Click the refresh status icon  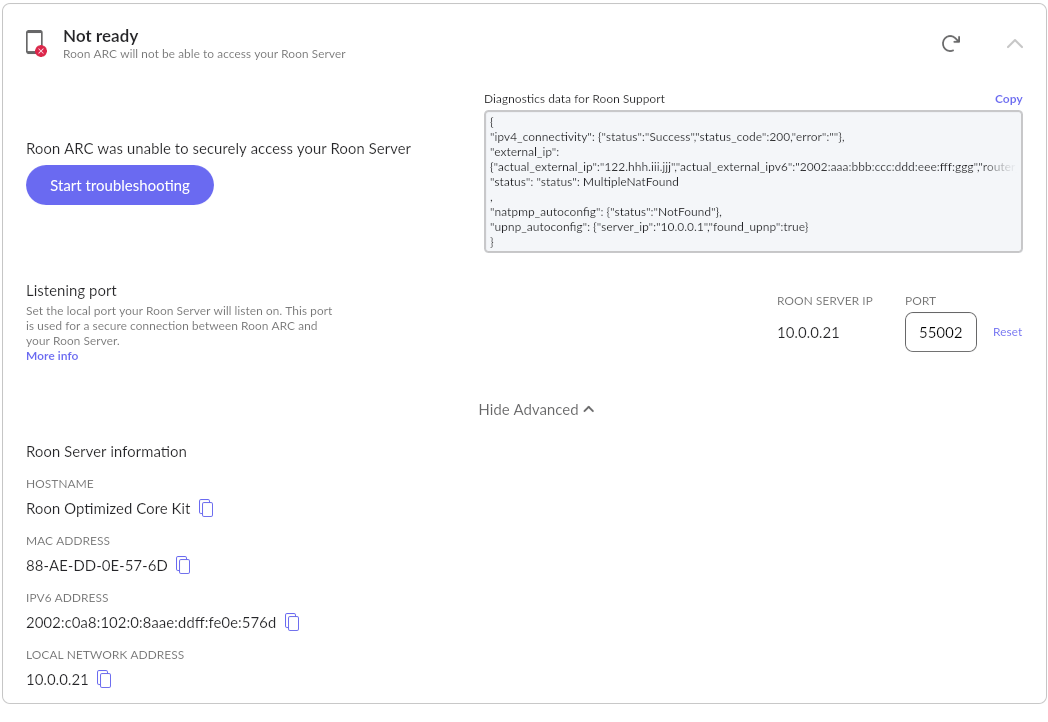coord(950,43)
